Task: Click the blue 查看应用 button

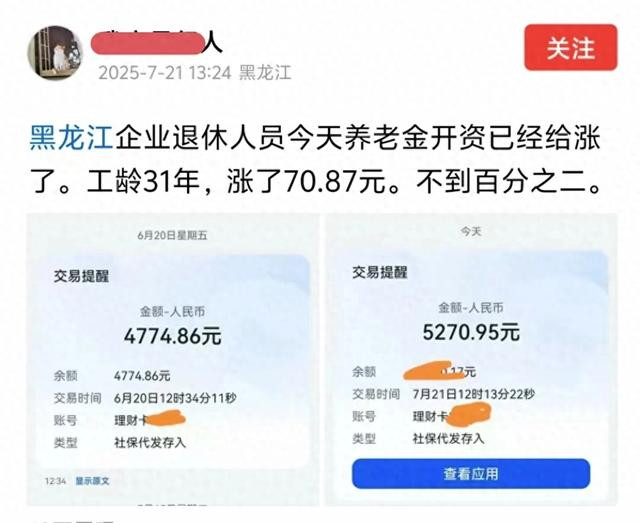Action: pyautogui.click(x=471, y=474)
